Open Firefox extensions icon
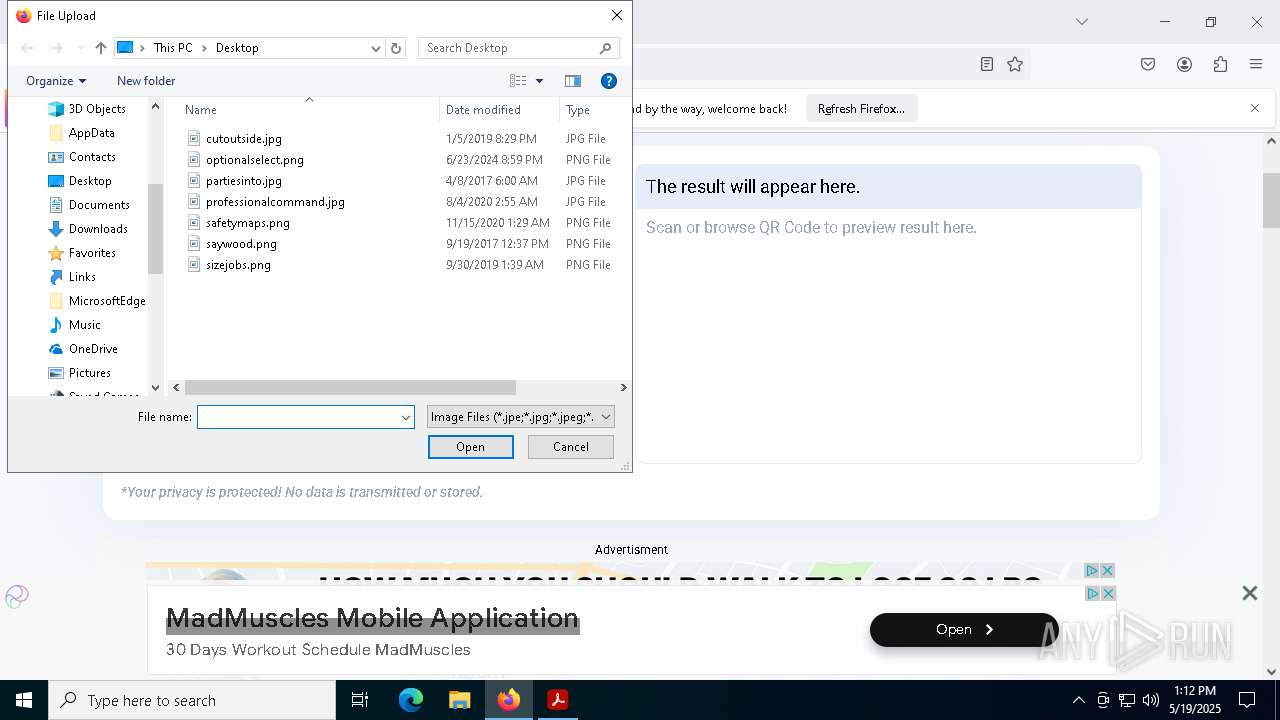The height and width of the screenshot is (720, 1280). (x=1220, y=64)
